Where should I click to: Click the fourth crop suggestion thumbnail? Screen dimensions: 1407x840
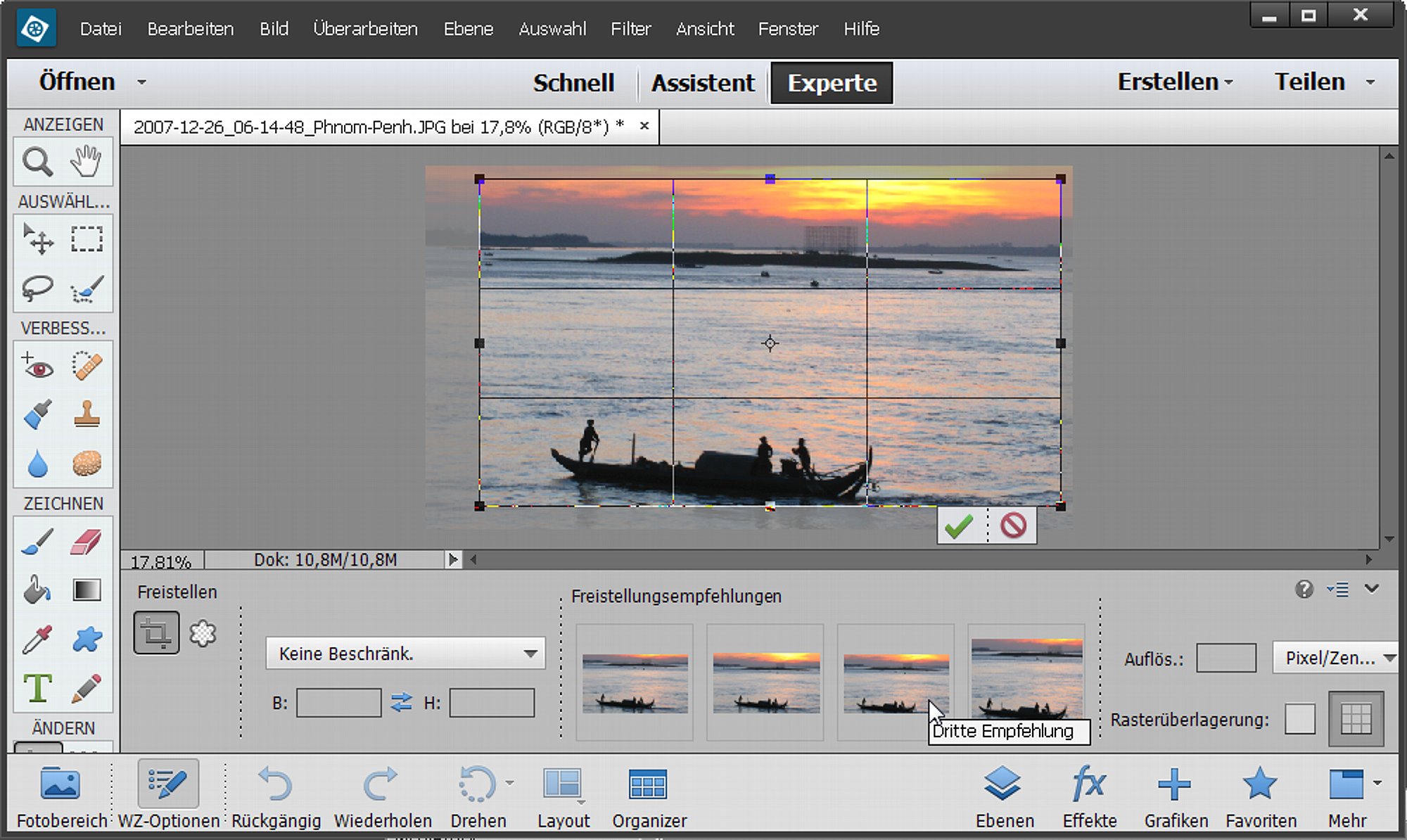tap(1026, 680)
